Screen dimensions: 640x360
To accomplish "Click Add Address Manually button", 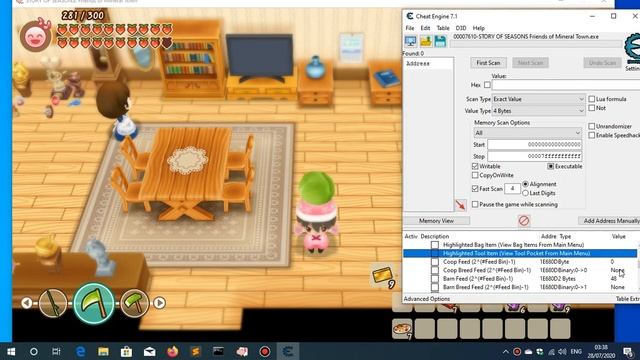I will pyautogui.click(x=609, y=221).
